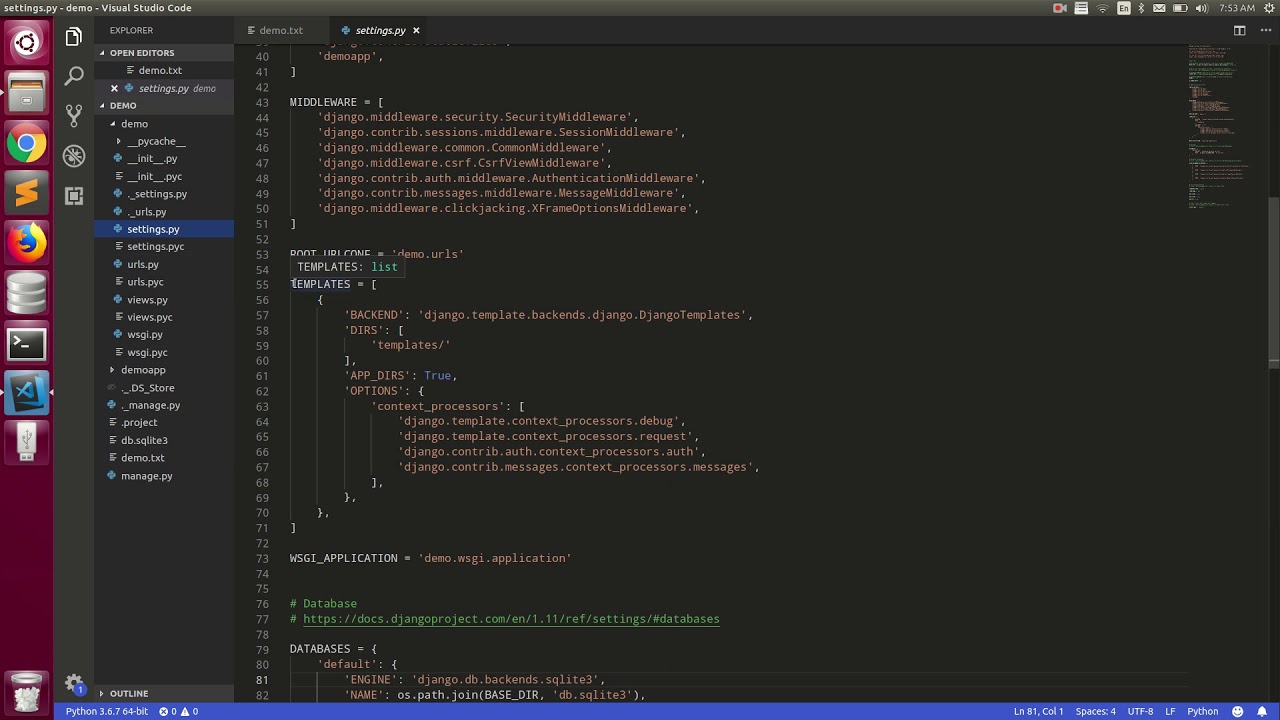Open notifications bell in status bar
This screenshot has height=720, width=1280.
point(1263,711)
